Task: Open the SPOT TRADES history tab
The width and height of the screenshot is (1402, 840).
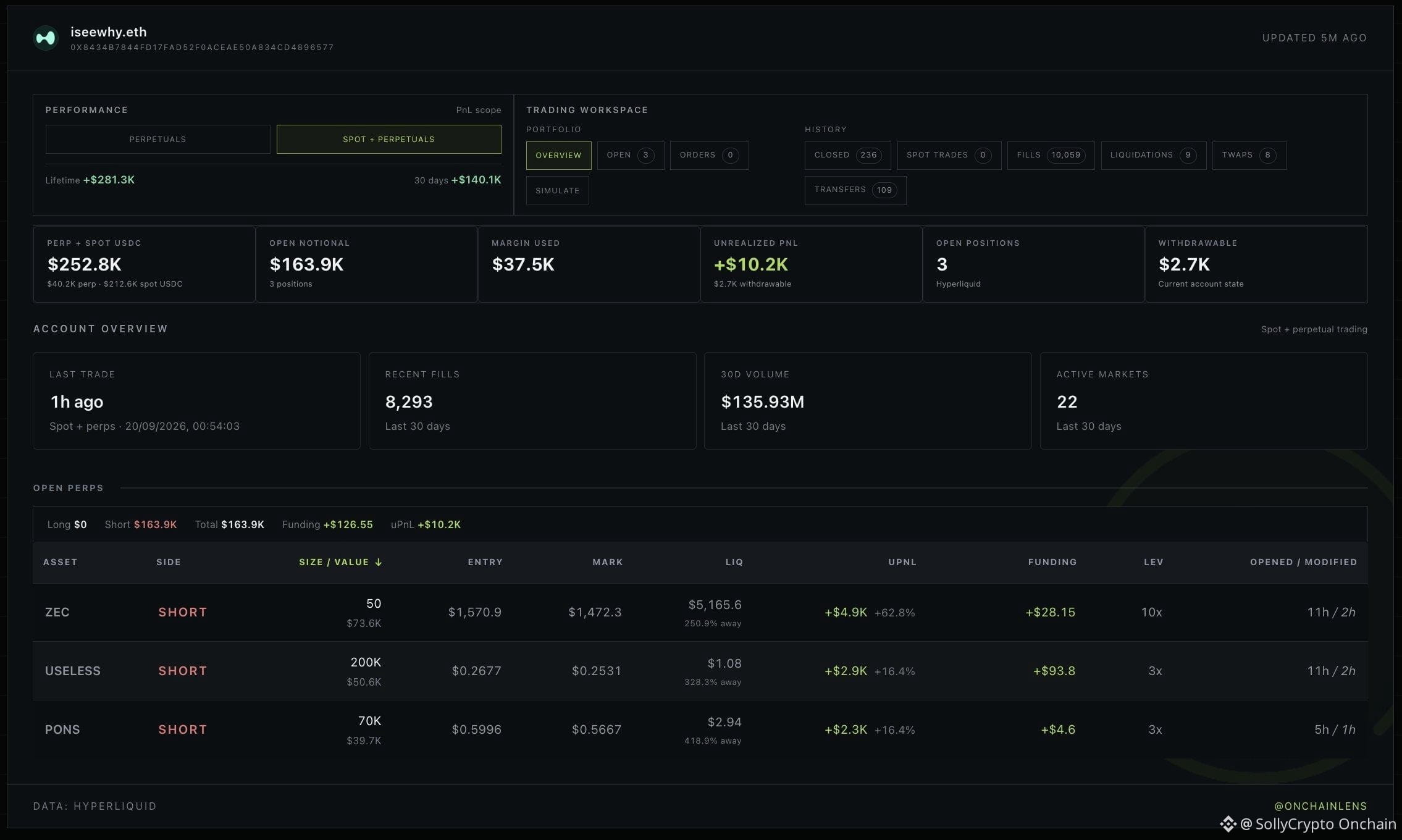Action: click(x=949, y=155)
